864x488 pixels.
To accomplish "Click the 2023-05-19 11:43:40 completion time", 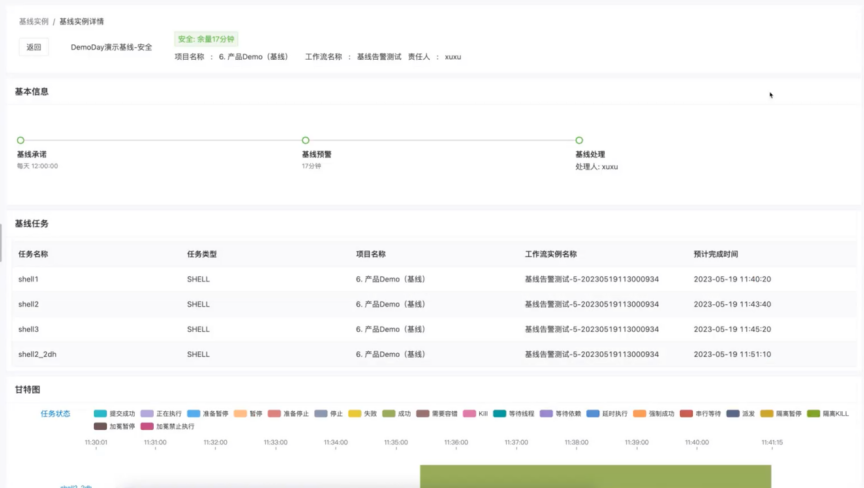I will (x=732, y=304).
